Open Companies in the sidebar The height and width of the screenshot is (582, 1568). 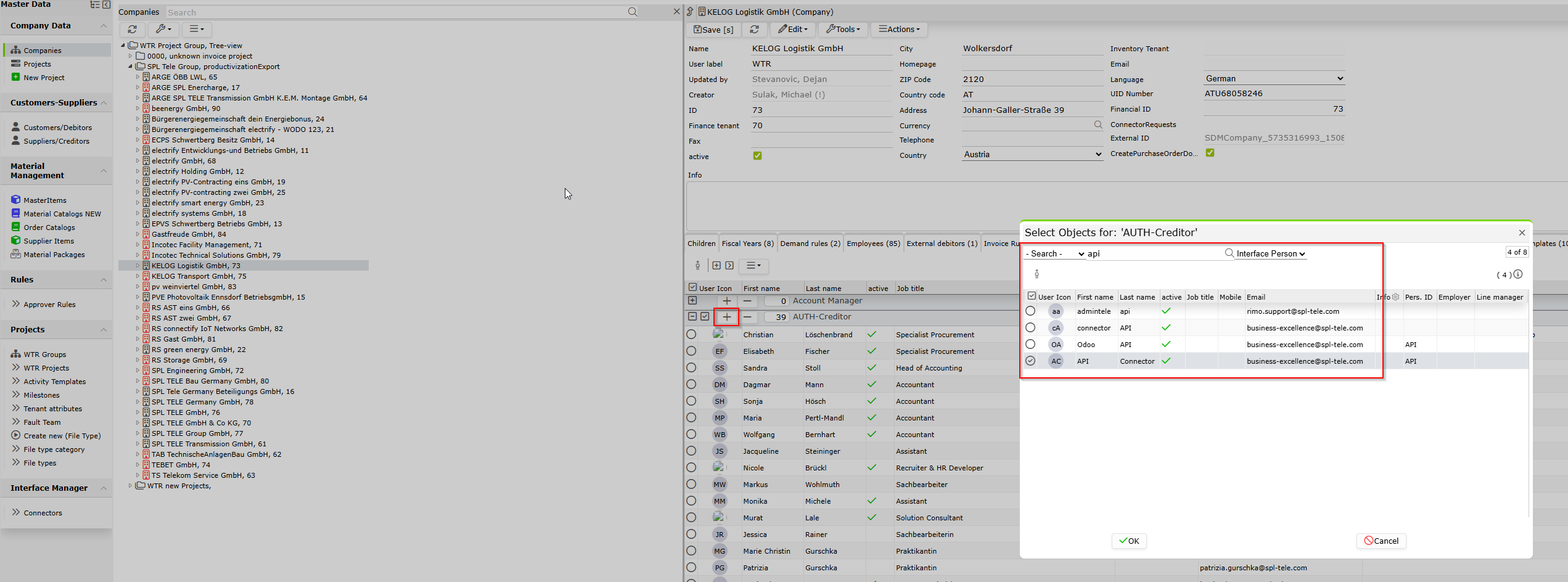click(x=42, y=51)
